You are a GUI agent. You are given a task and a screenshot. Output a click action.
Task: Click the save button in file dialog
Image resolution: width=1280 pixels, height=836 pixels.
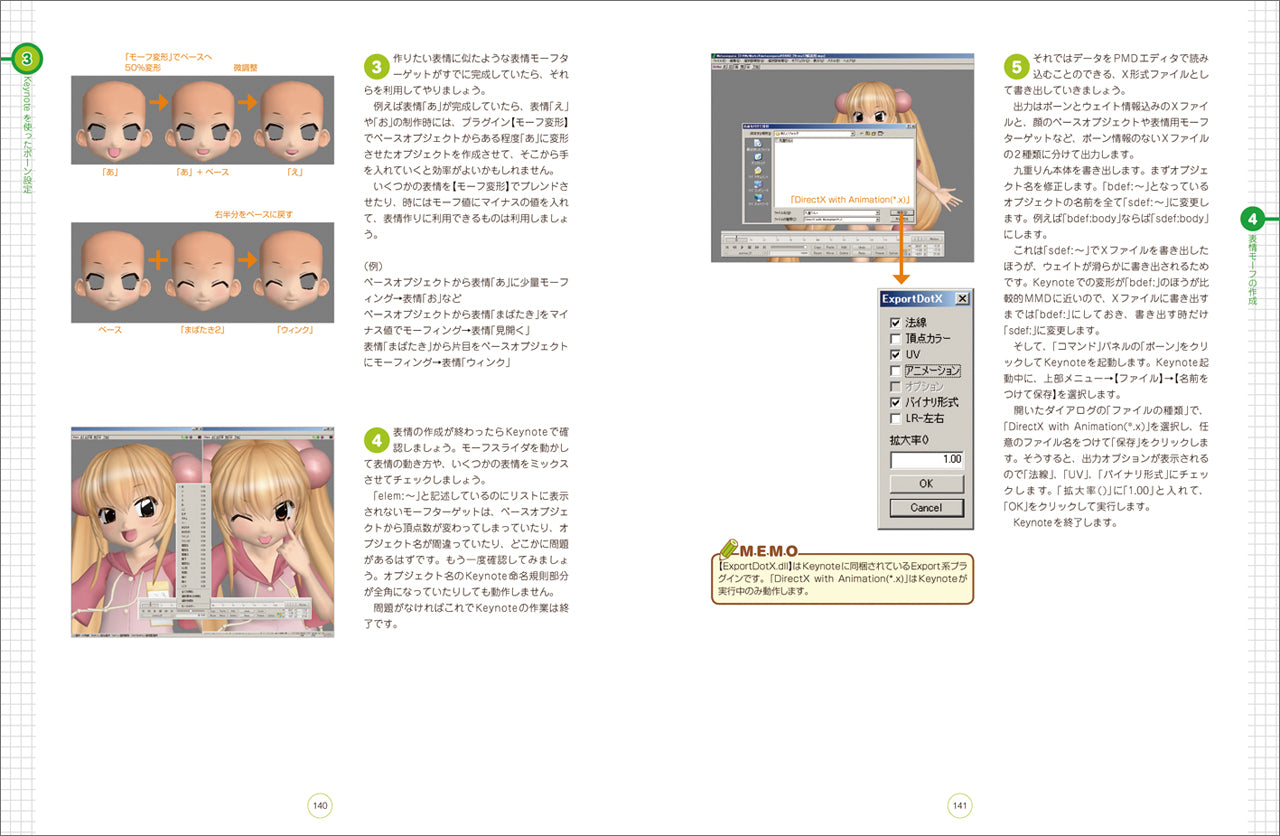coord(902,213)
